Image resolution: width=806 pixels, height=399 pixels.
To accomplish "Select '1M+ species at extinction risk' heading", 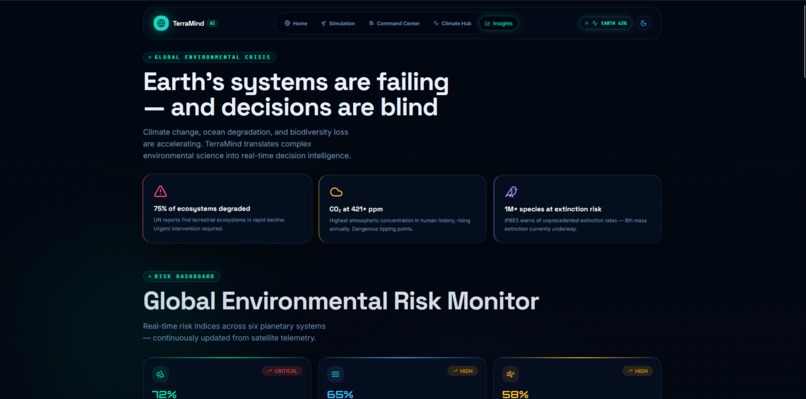I will [x=553, y=209].
